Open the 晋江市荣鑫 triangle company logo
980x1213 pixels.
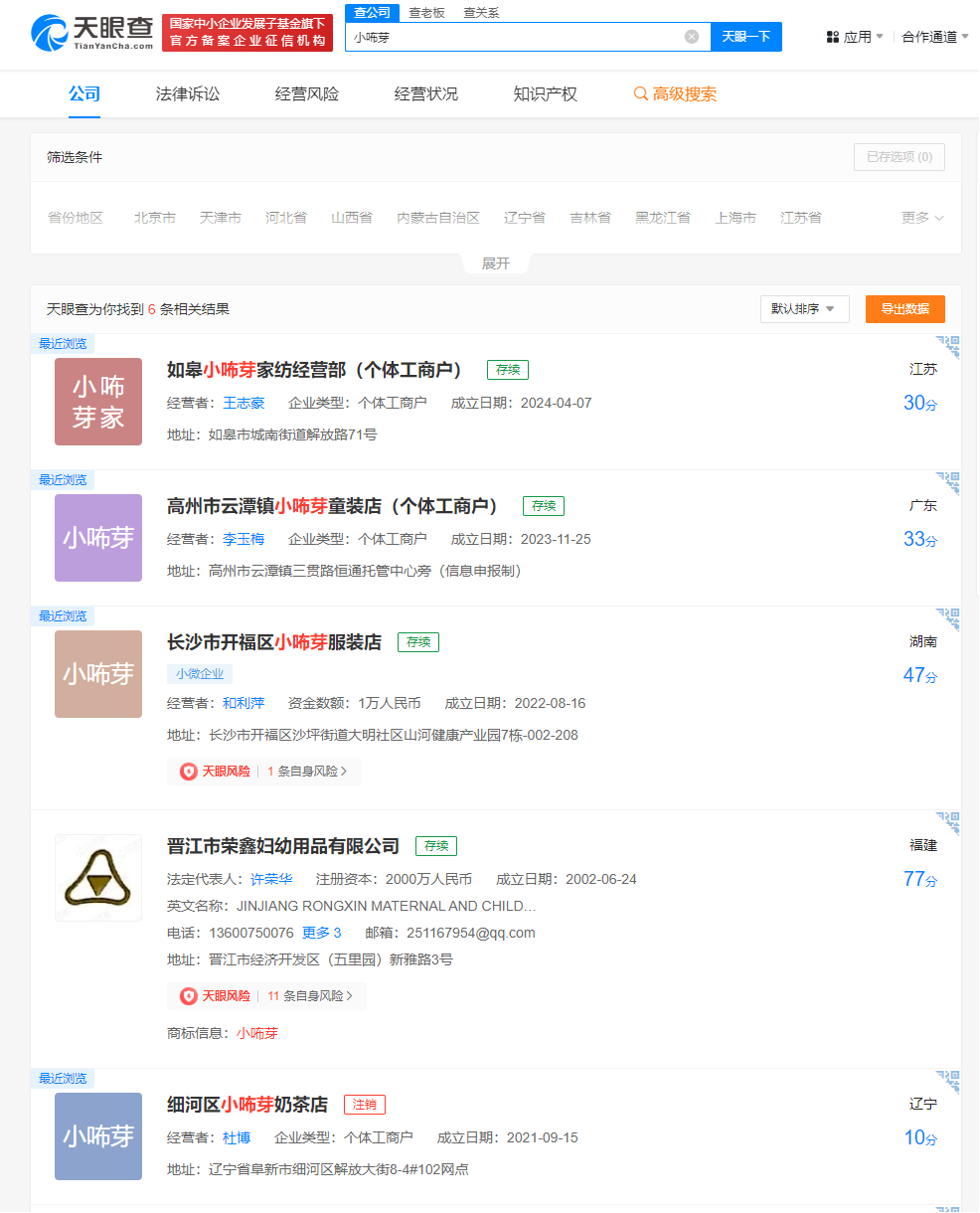click(98, 878)
